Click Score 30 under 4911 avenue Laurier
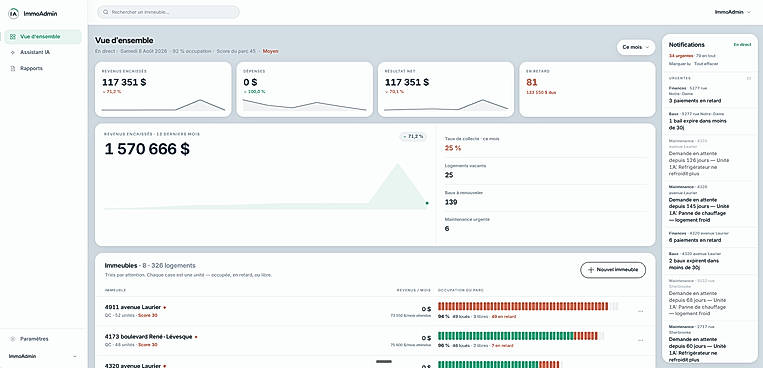 147,315
